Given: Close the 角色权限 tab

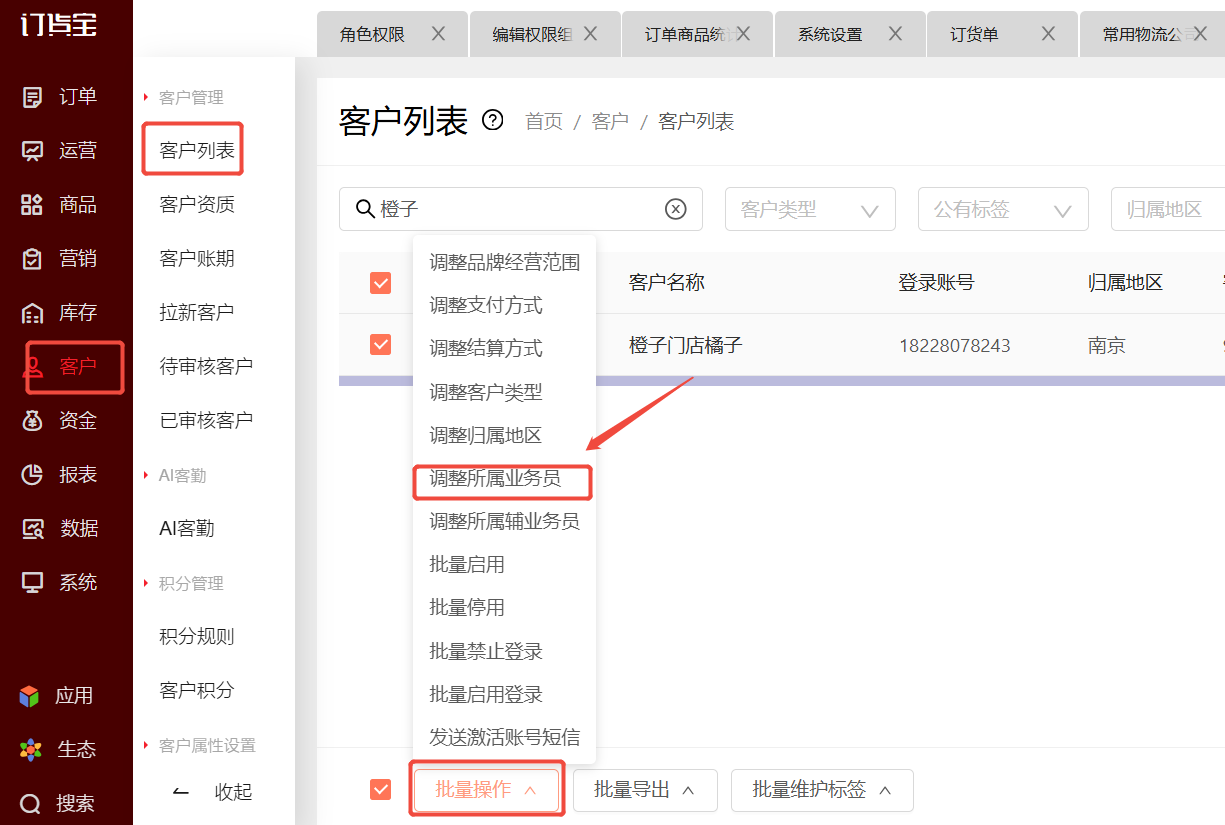Looking at the screenshot, I should tap(438, 34).
